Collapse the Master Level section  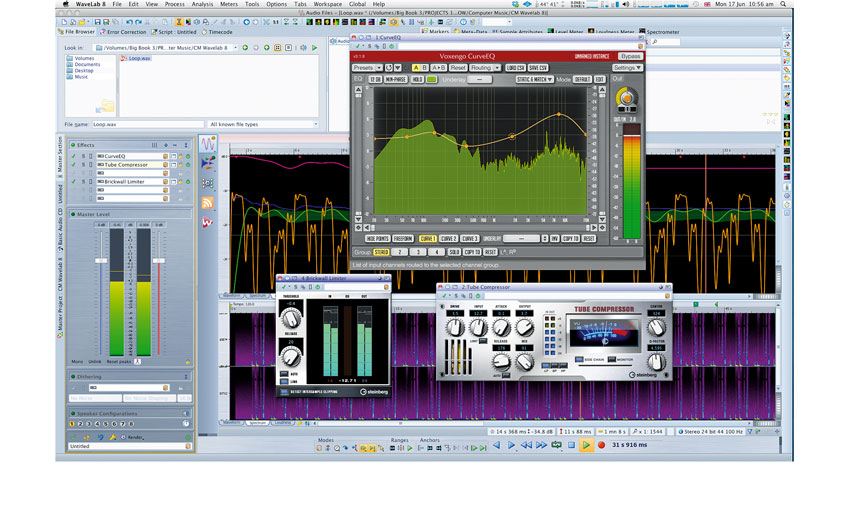coord(73,215)
